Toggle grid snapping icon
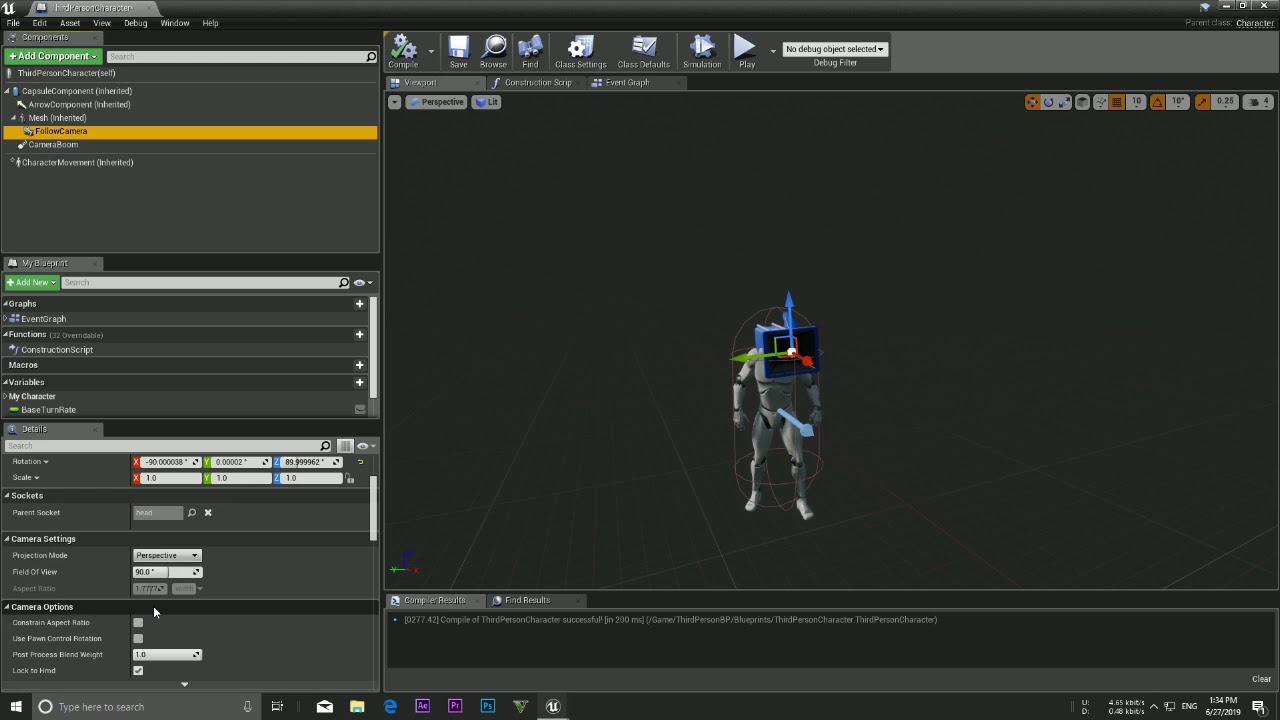 (x=1117, y=102)
